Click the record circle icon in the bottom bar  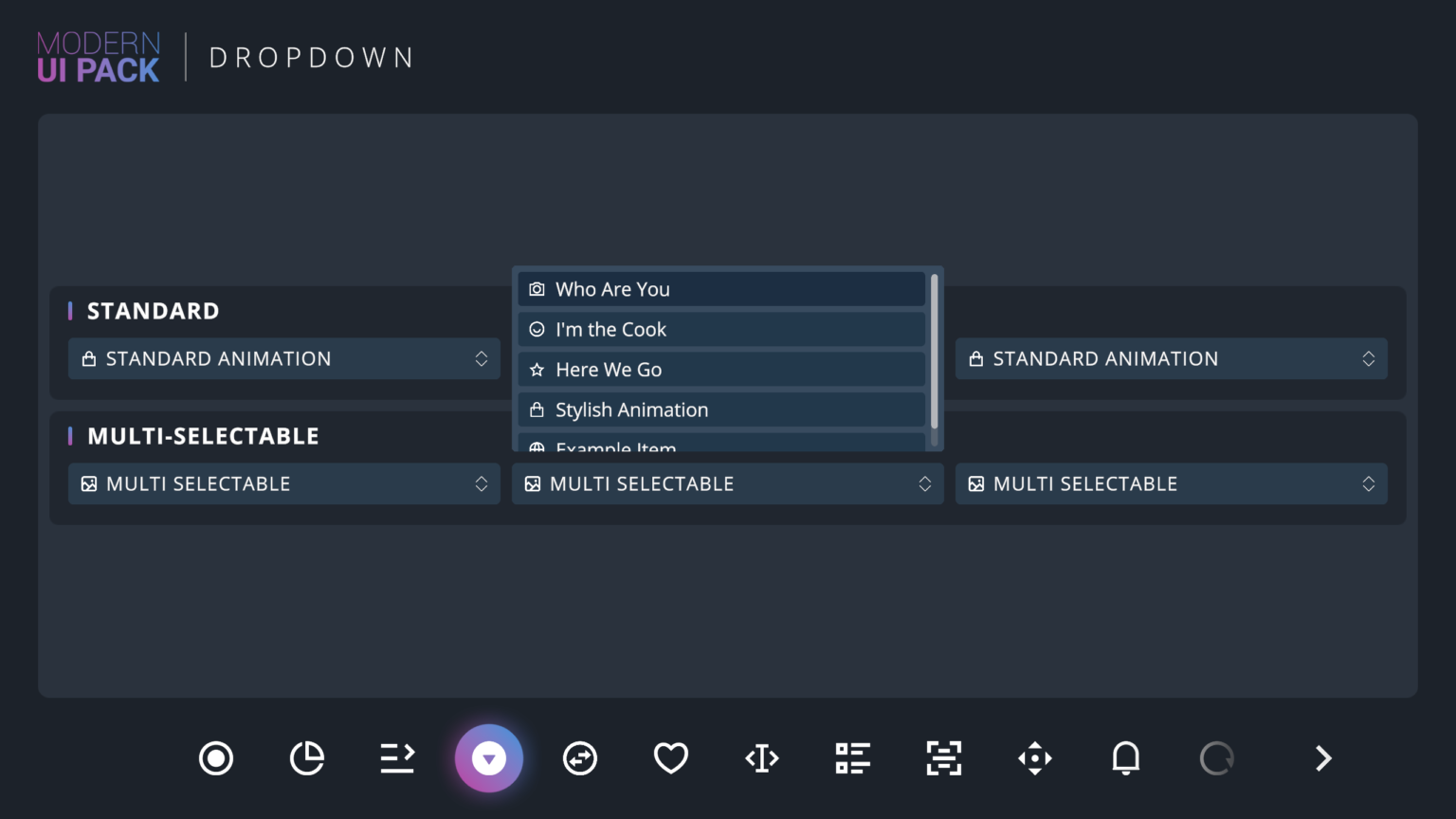point(215,757)
